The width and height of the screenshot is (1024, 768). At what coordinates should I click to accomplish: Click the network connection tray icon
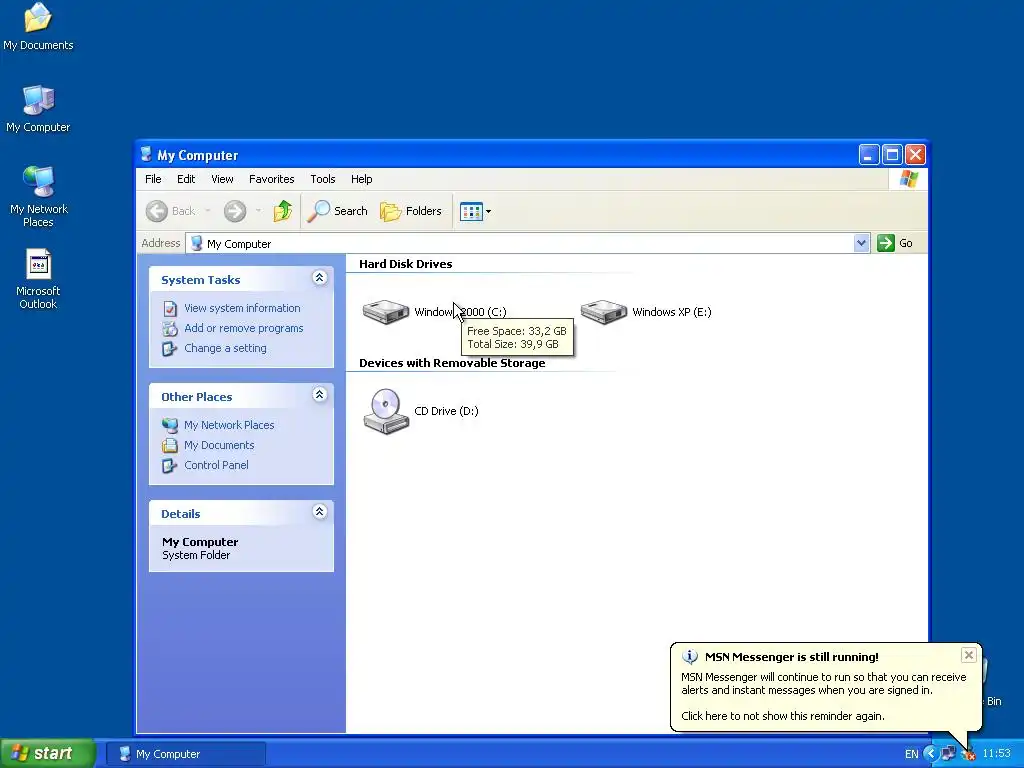949,754
